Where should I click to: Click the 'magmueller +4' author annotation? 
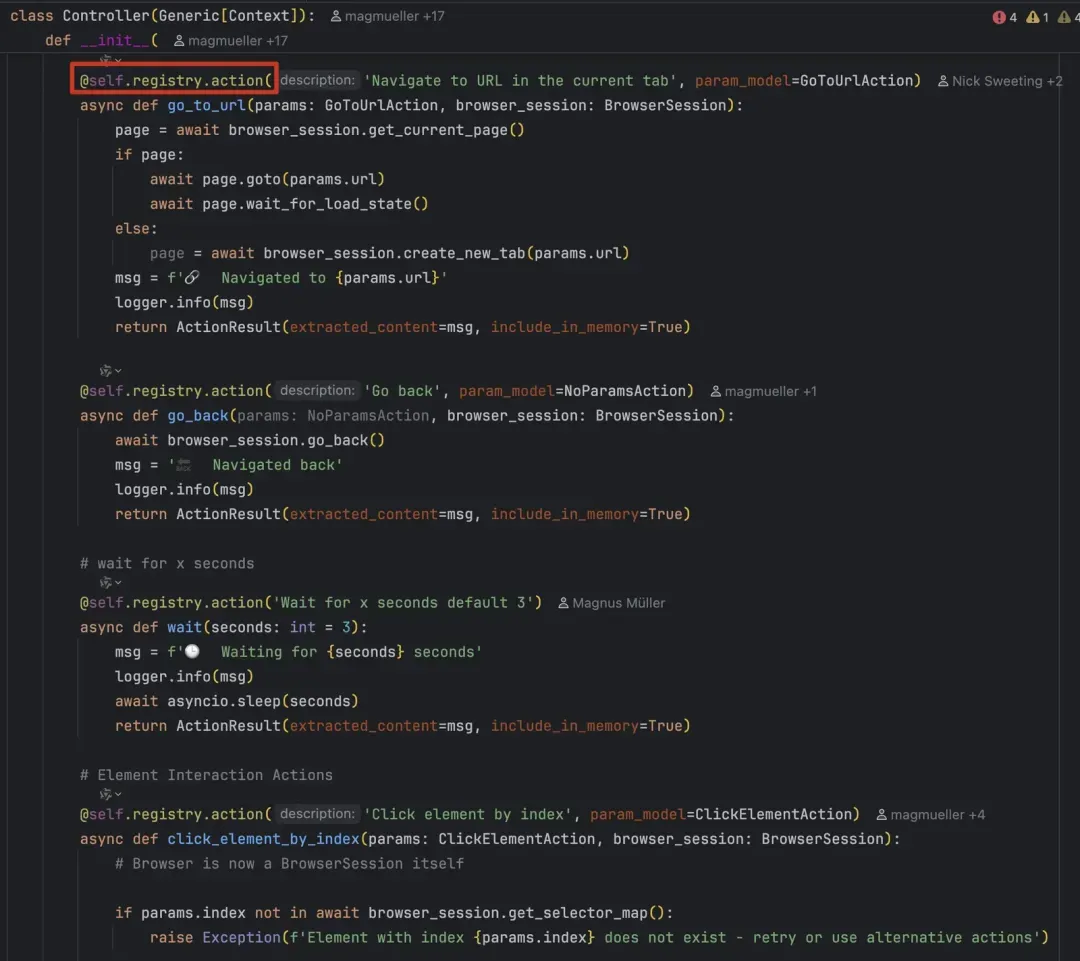tap(931, 814)
